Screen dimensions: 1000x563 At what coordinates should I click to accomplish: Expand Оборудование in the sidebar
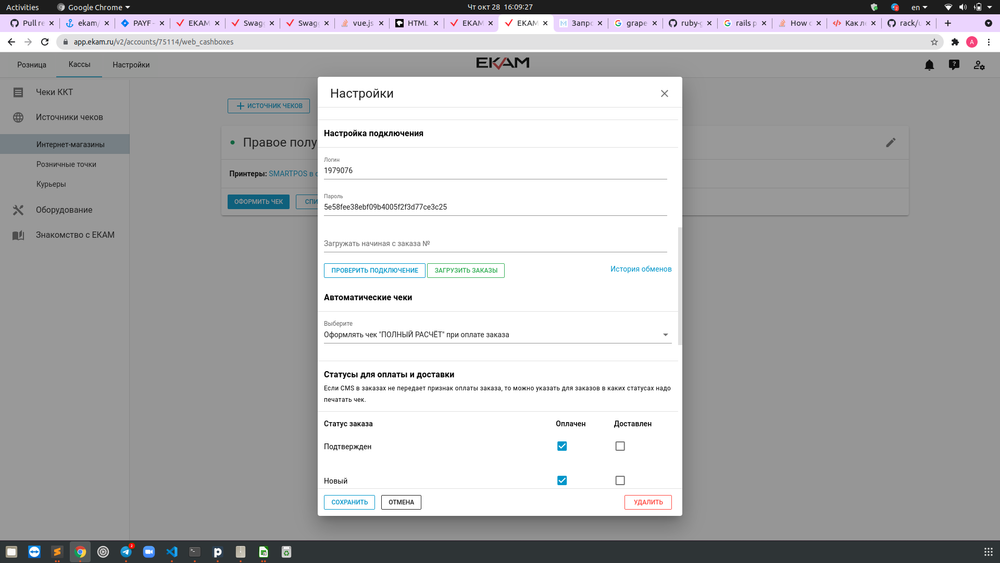(64, 210)
